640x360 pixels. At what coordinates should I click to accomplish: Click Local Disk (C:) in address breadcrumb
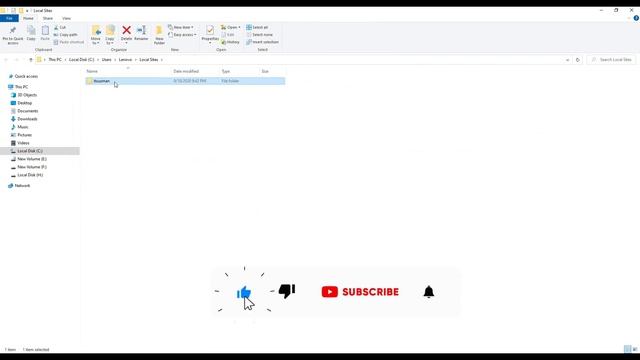(x=82, y=60)
